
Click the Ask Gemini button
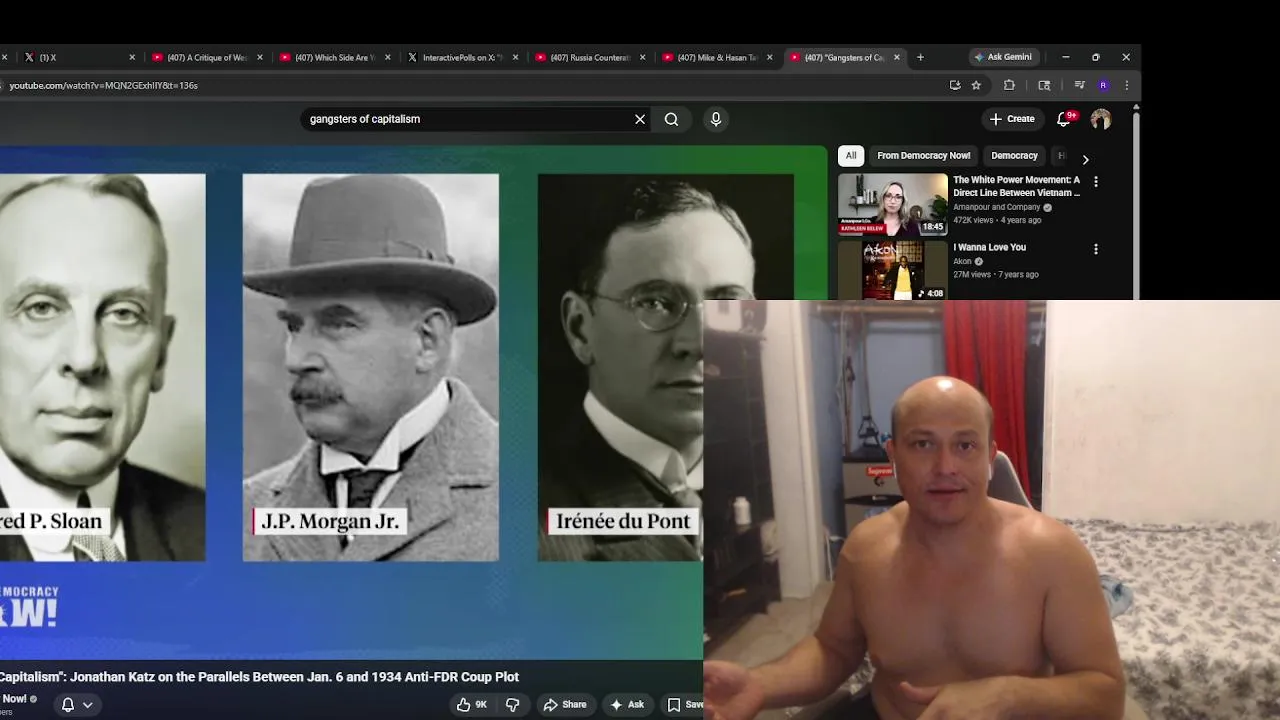pyautogui.click(x=1003, y=57)
